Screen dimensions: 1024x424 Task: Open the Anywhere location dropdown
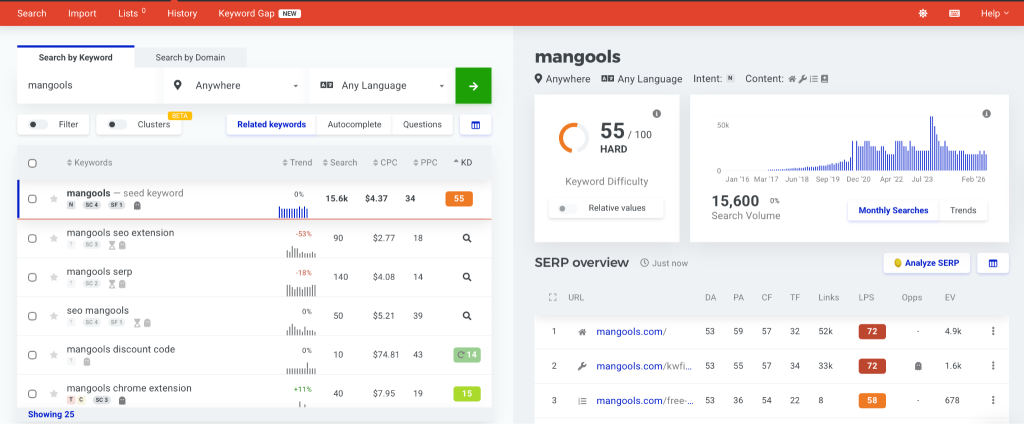coord(236,86)
